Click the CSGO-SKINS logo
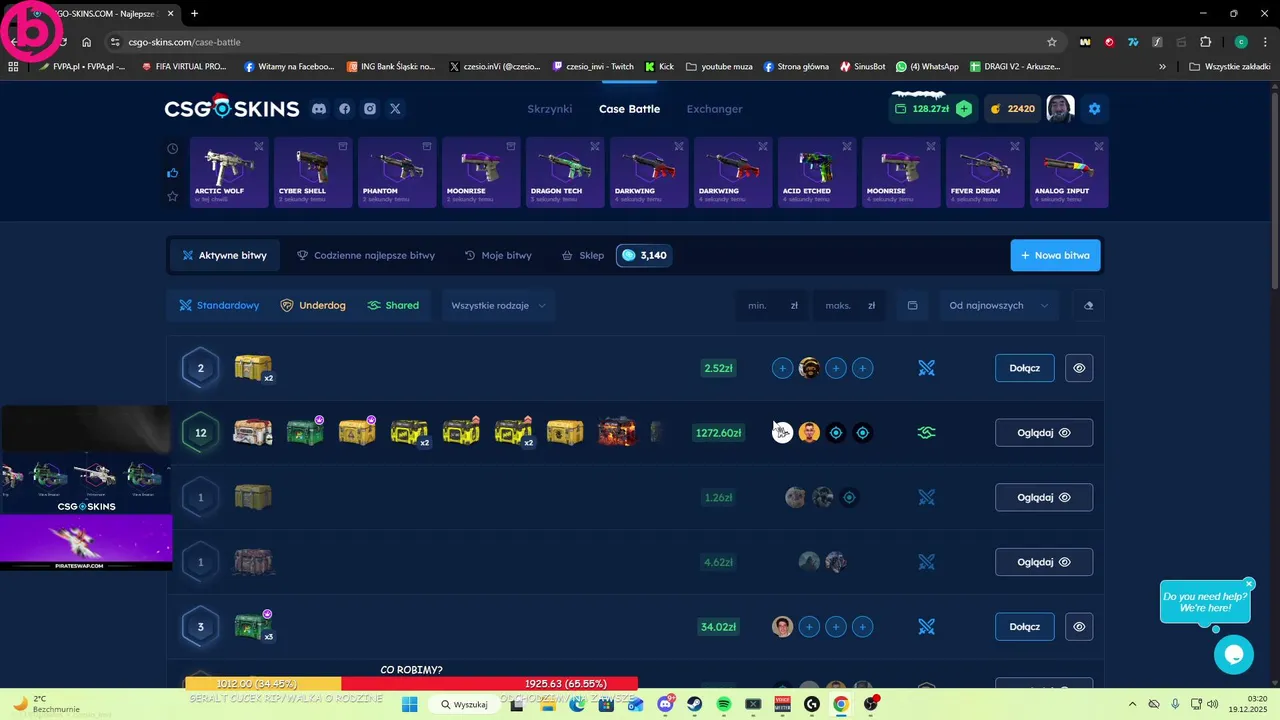Screen dimensions: 1280x720 (232, 108)
